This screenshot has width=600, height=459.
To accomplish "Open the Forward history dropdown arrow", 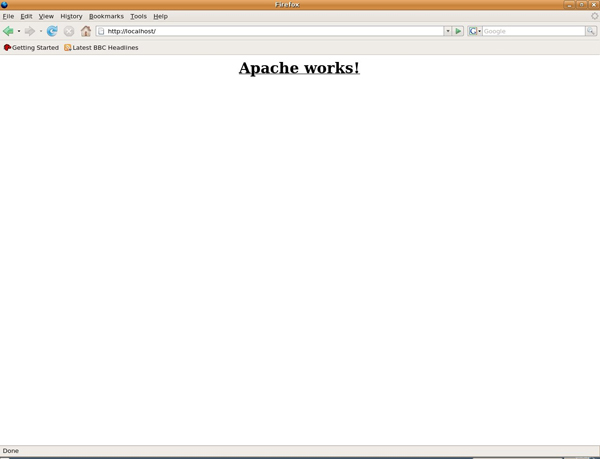I will pos(41,31).
